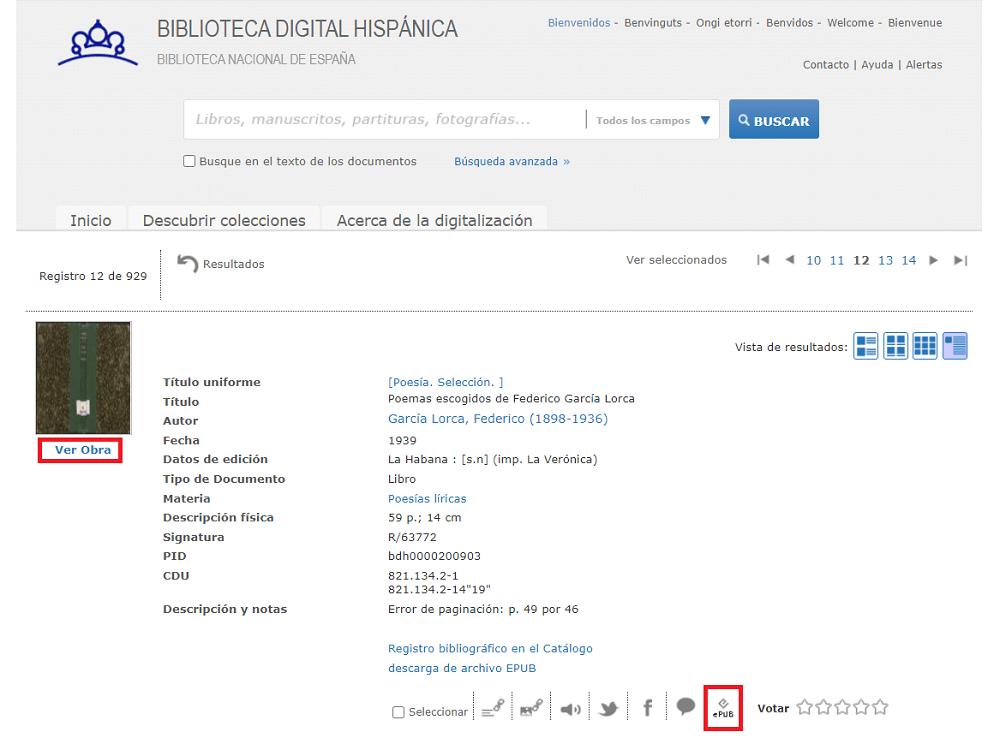Viewport: 1000px width, 738px height.
Task: Check 'Busque en el texto de los documentos'
Action: pyautogui.click(x=189, y=161)
